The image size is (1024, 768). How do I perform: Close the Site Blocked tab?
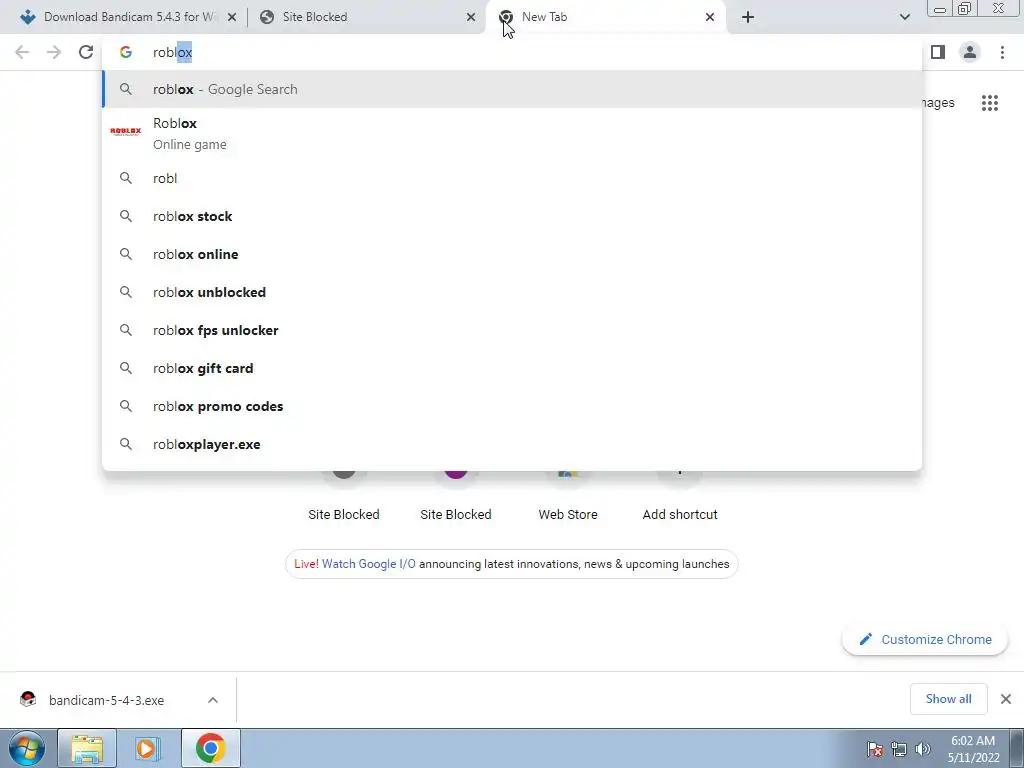tap(471, 18)
